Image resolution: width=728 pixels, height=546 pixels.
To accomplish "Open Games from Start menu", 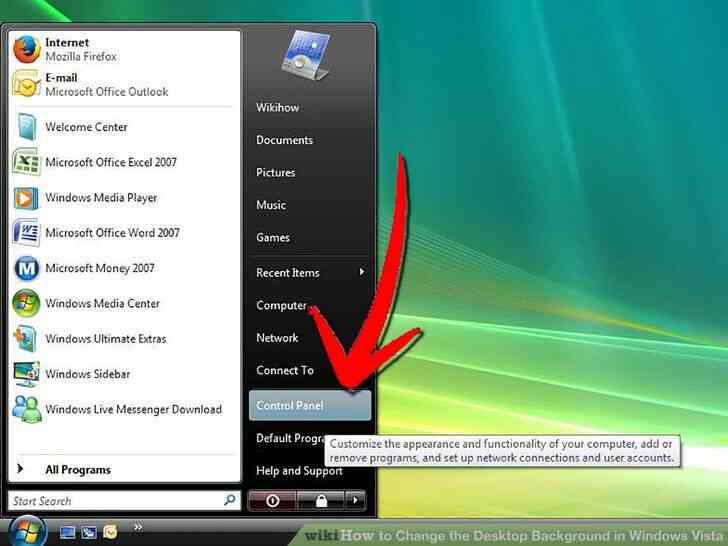I will [x=273, y=238].
